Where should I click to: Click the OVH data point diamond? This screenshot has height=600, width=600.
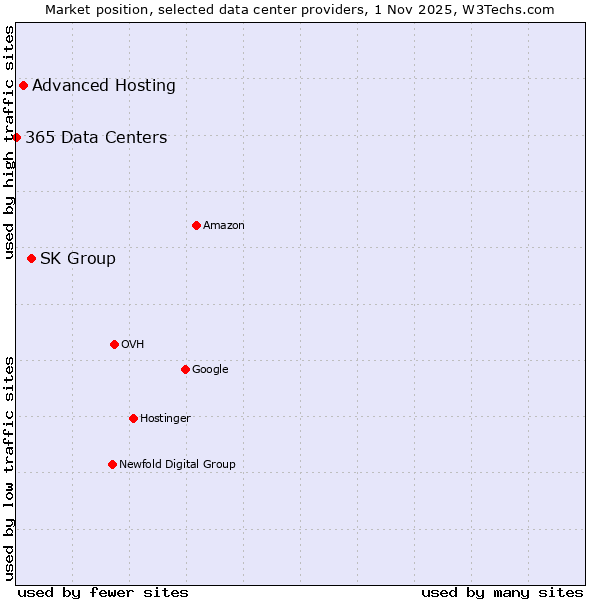pyautogui.click(x=114, y=344)
